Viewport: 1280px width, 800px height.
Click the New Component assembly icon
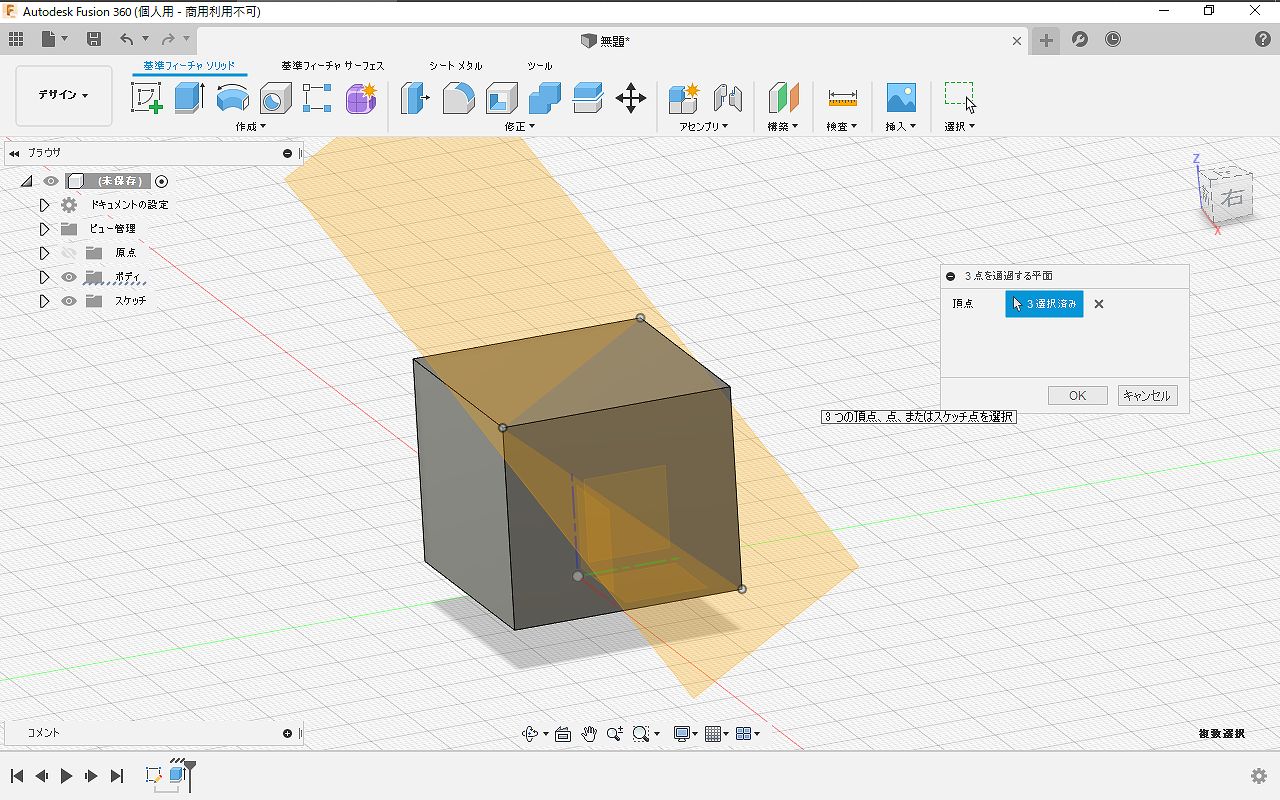(x=684, y=98)
